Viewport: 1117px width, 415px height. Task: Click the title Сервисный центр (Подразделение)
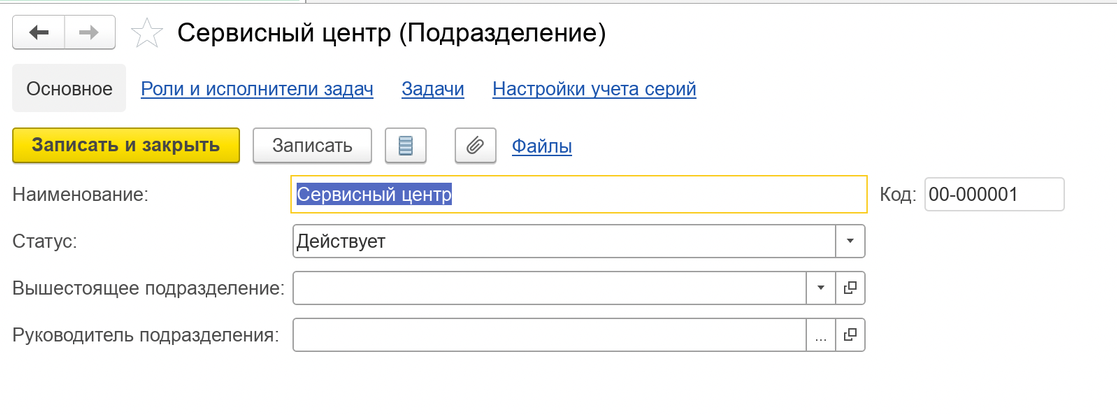coord(392,33)
